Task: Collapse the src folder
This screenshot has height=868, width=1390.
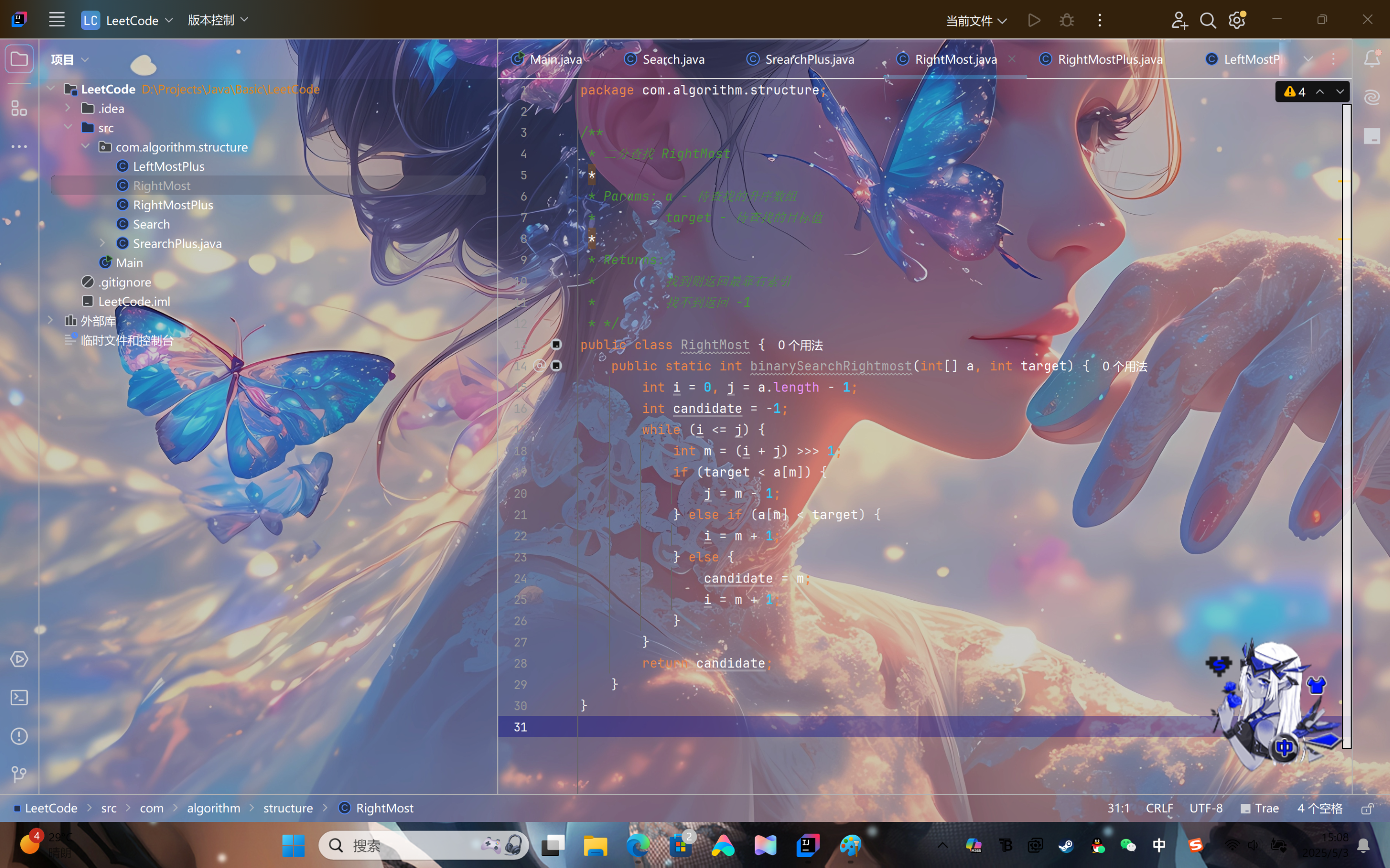Action: 68,127
